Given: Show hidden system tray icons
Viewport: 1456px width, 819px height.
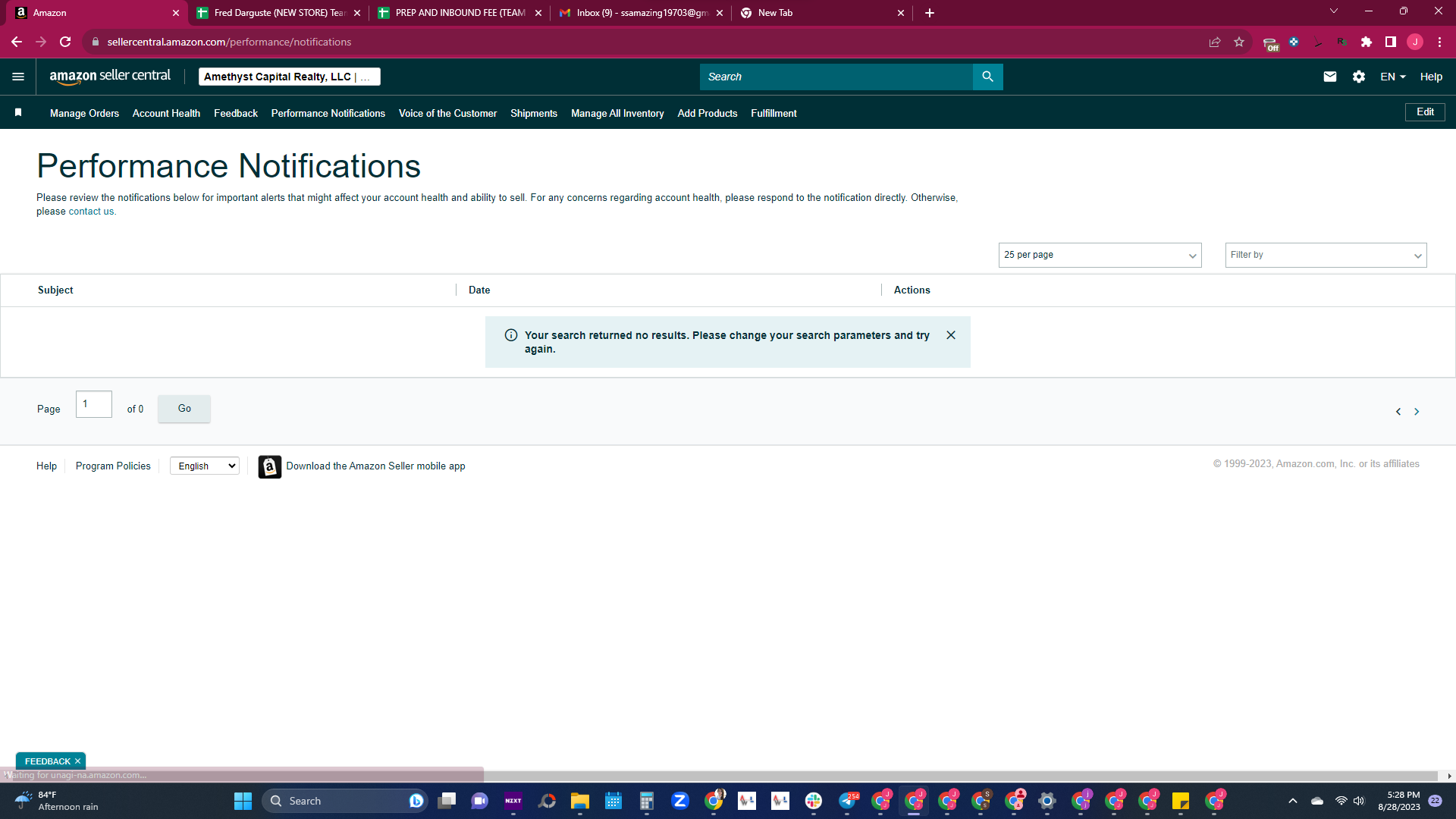Looking at the screenshot, I should (x=1293, y=801).
